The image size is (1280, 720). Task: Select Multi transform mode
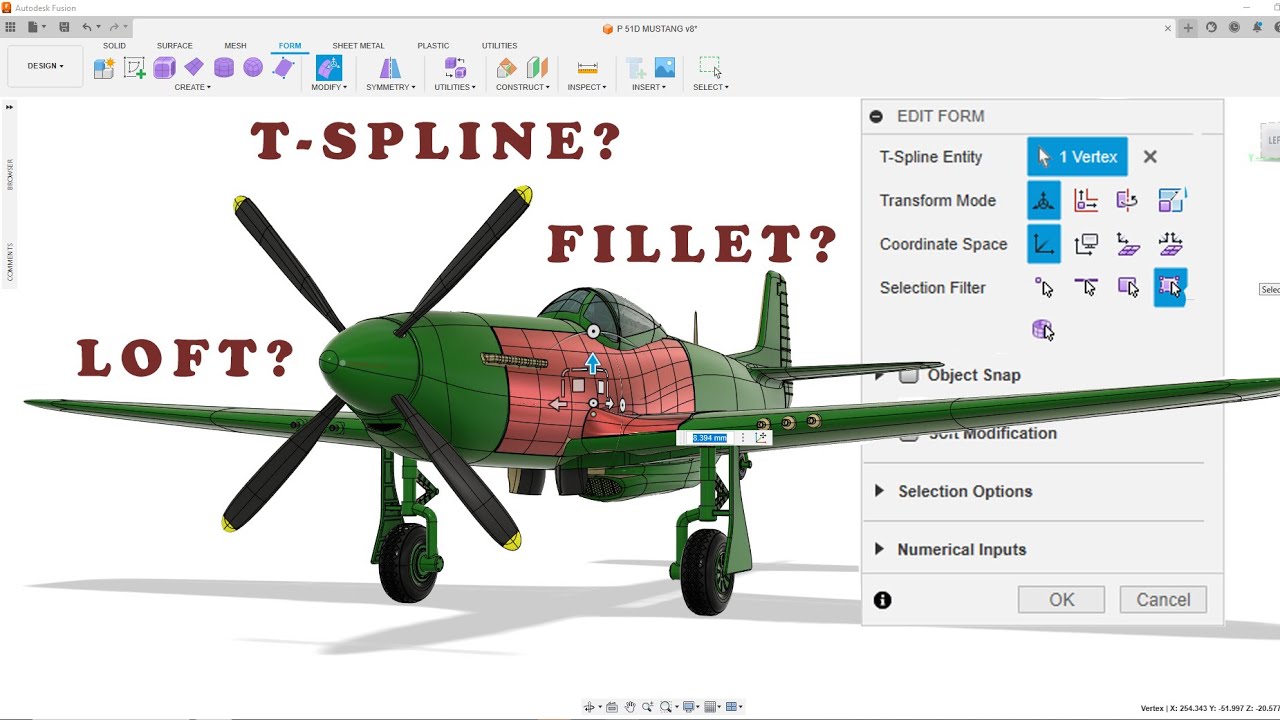(x=1044, y=200)
